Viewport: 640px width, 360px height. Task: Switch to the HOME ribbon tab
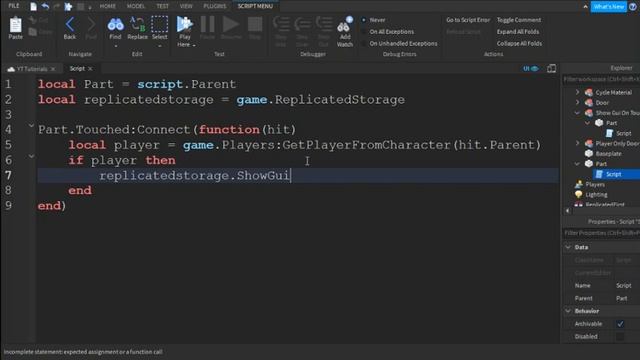pyautogui.click(x=108, y=6)
